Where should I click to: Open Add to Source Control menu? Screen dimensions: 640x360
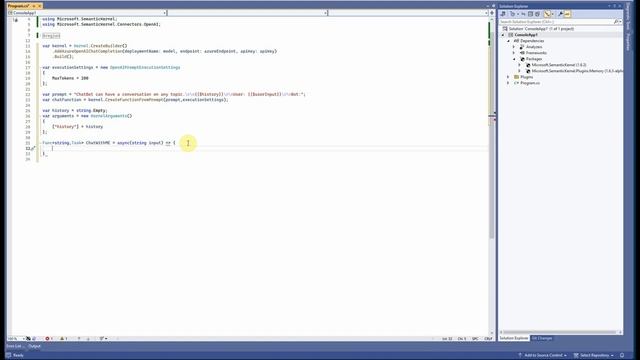click(x=542, y=355)
